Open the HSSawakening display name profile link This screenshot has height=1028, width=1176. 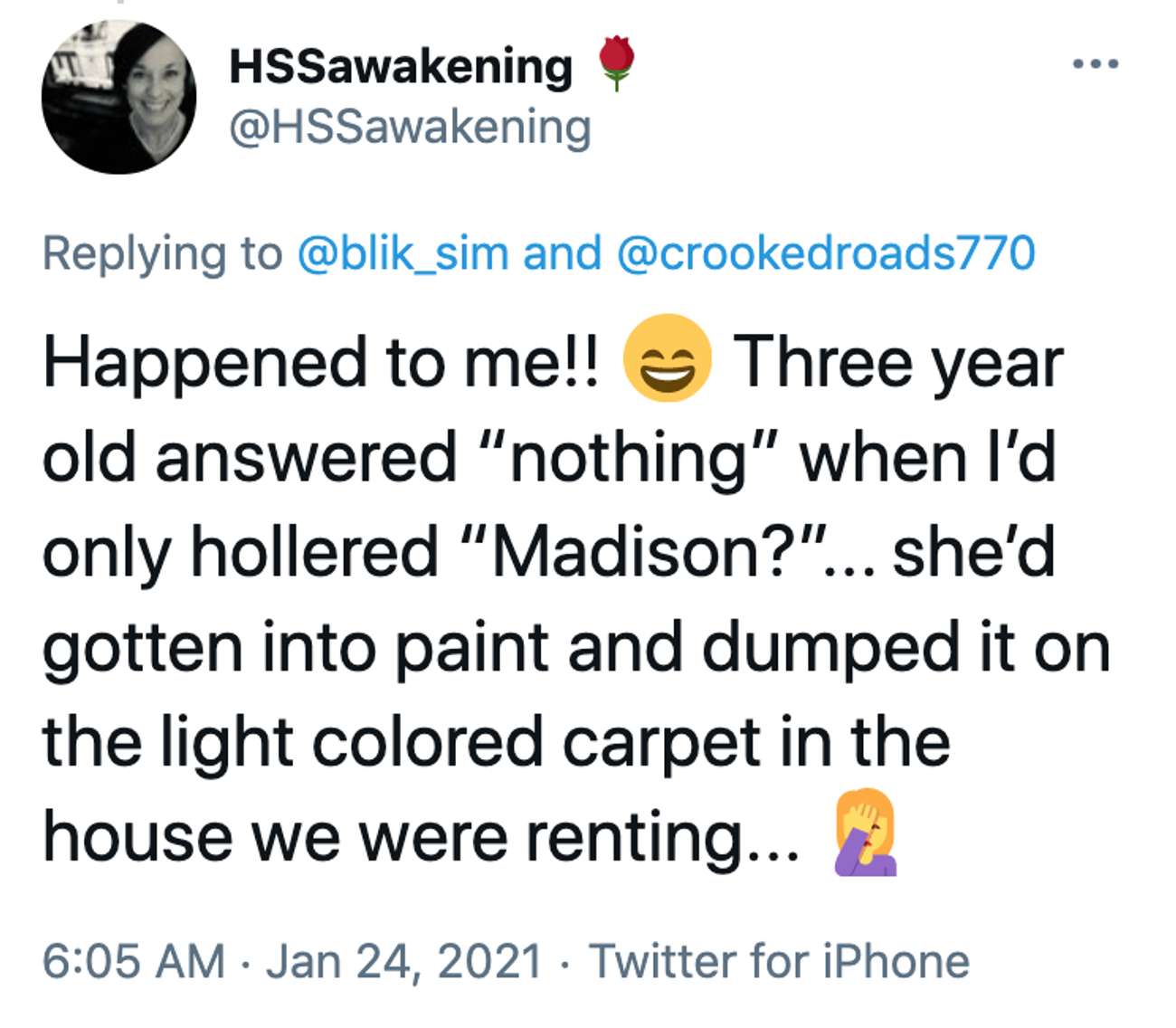(x=401, y=66)
